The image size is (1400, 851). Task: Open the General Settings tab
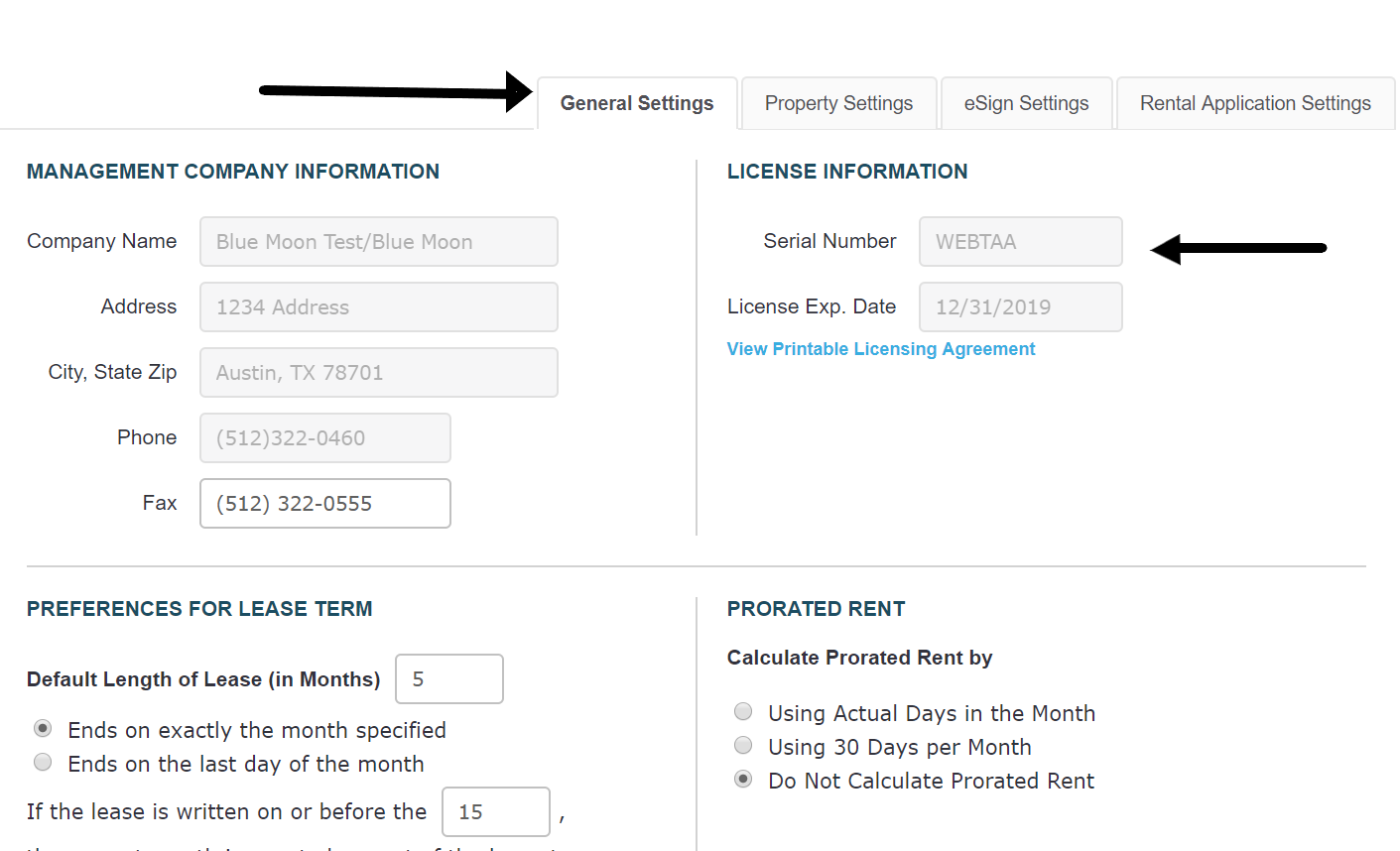pos(636,103)
